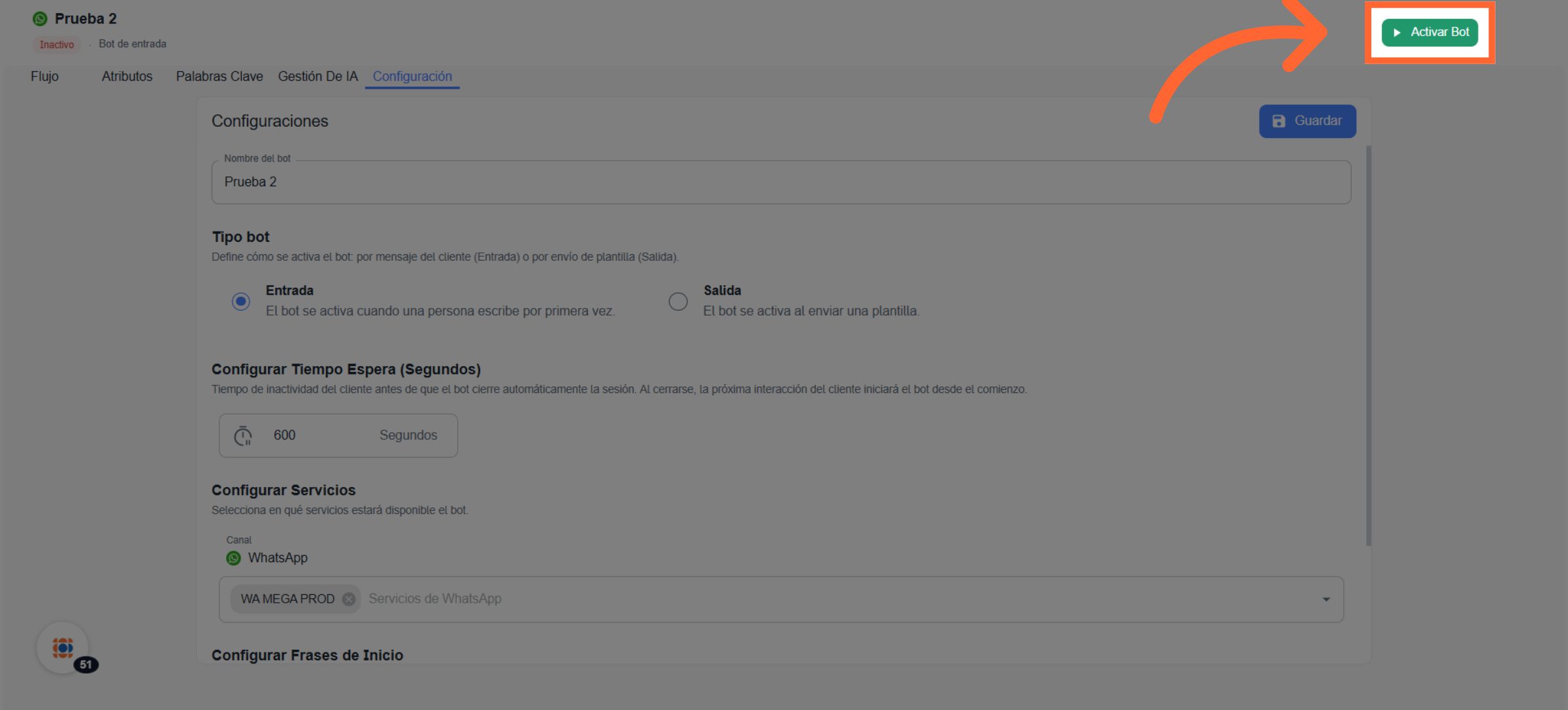Open the floating help widget with badge 51

63,648
